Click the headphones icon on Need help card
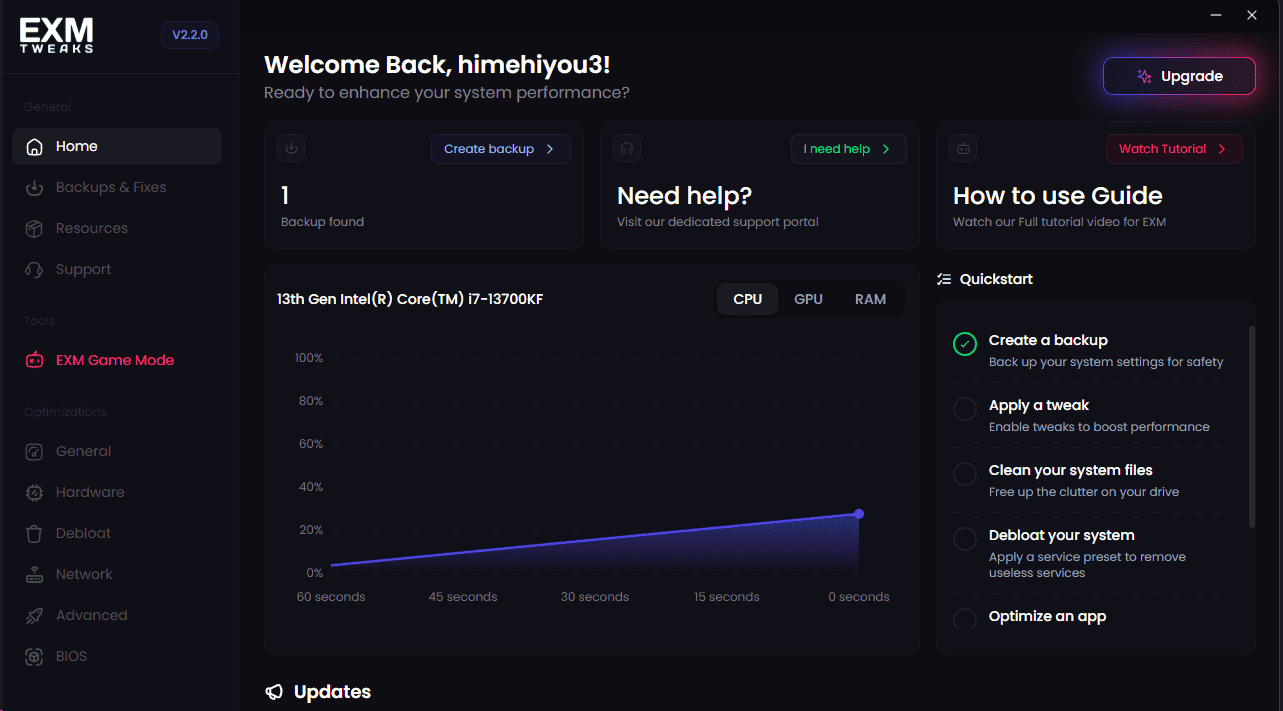This screenshot has height=711, width=1283. [627, 148]
